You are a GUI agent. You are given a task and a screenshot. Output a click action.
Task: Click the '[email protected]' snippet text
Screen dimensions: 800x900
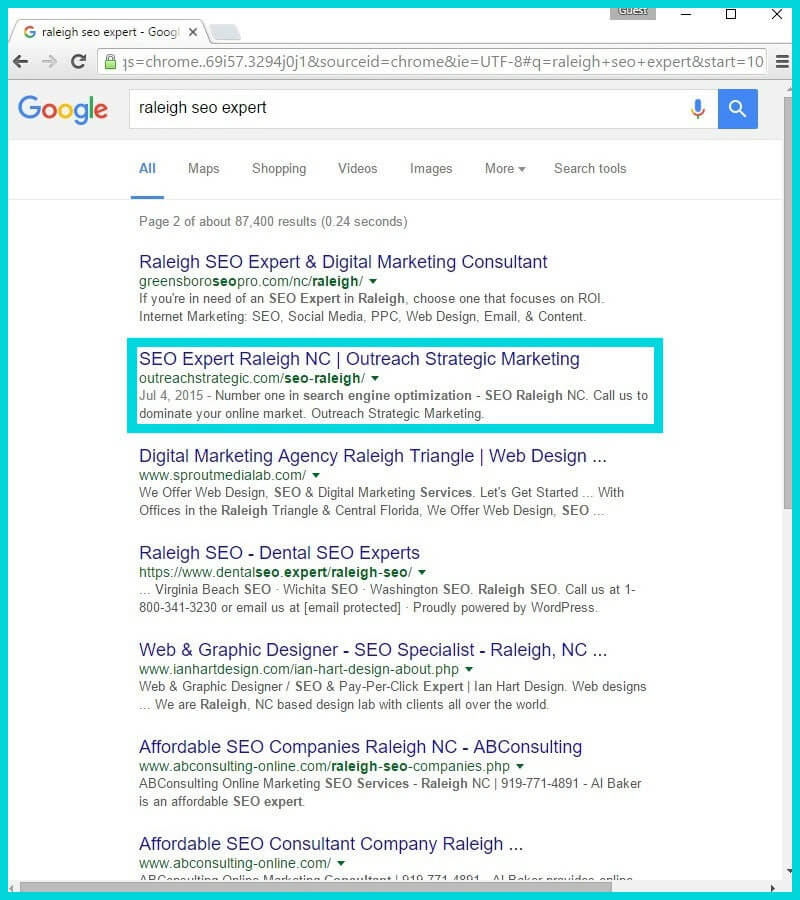tap(352, 607)
